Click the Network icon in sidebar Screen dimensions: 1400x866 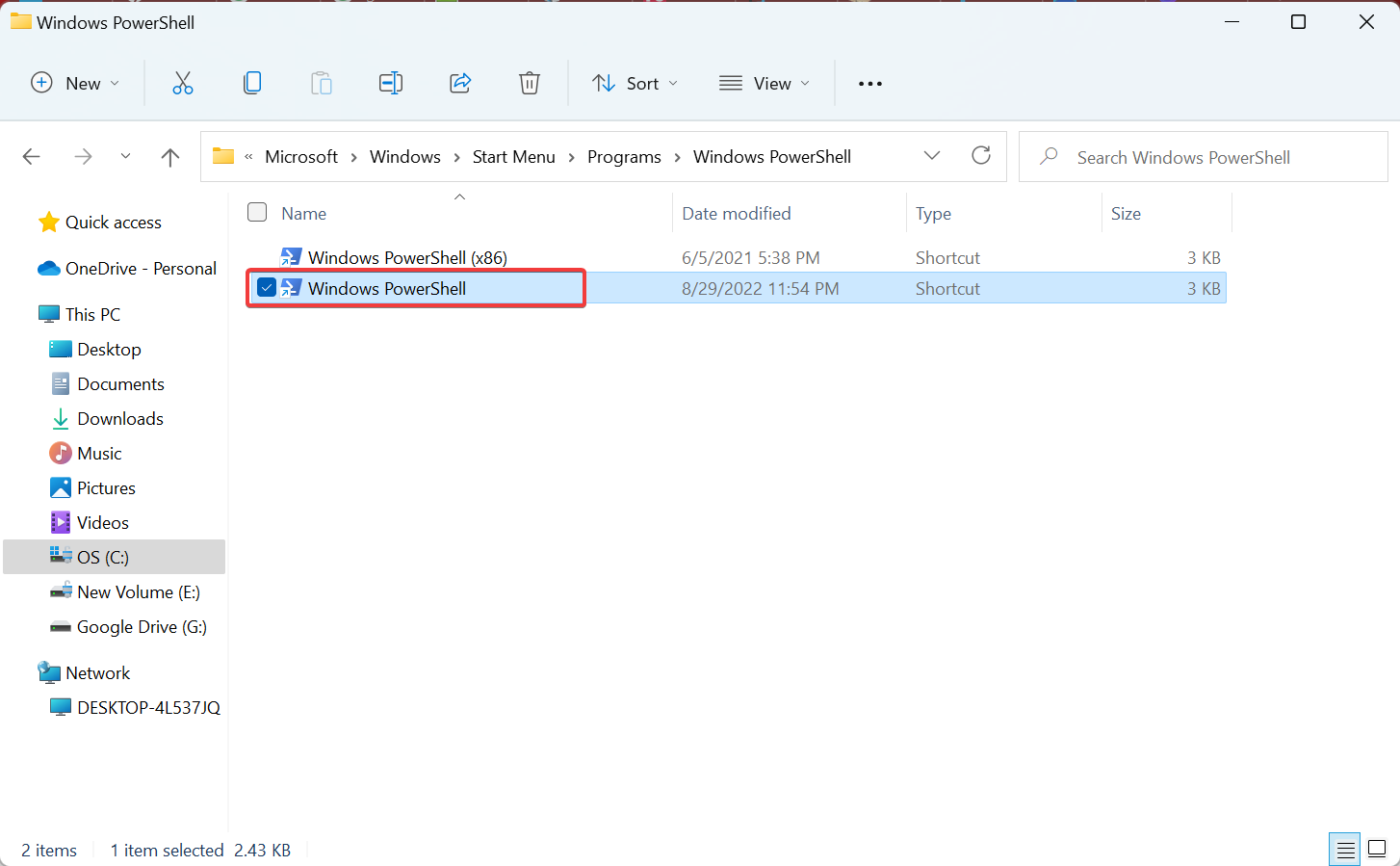[49, 672]
